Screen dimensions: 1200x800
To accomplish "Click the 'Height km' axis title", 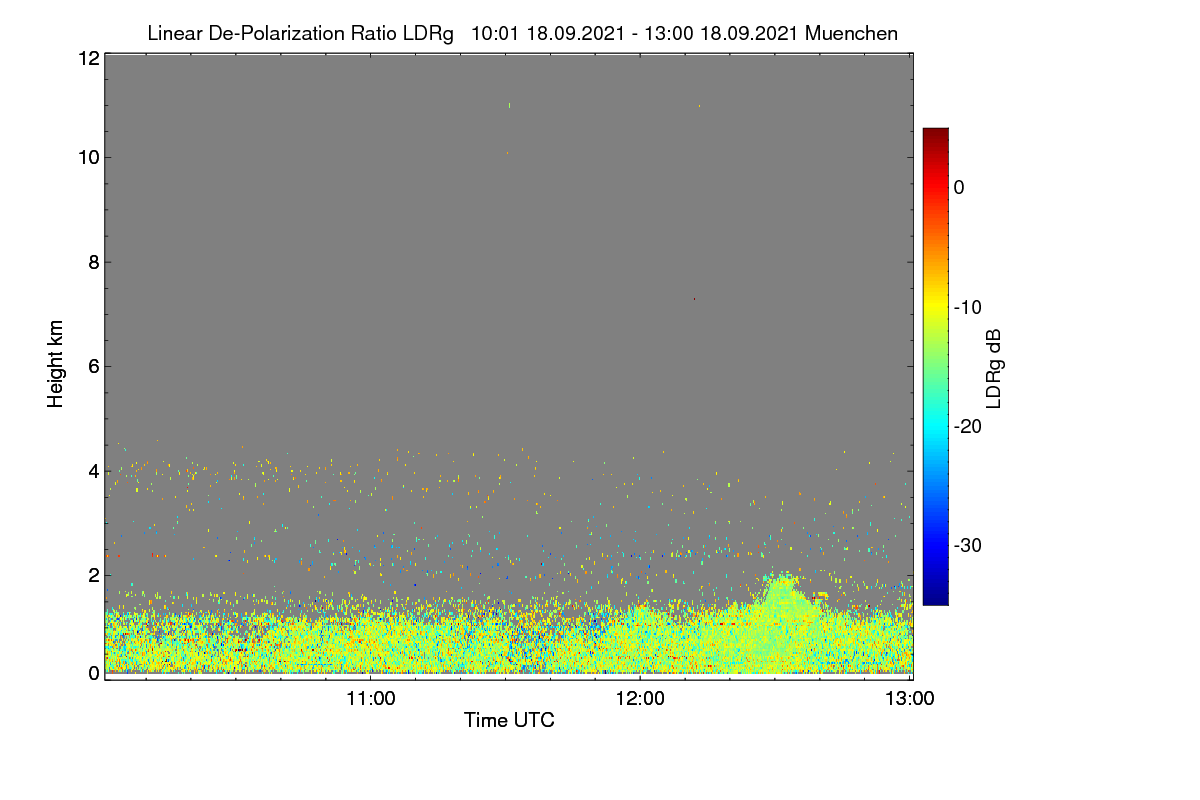I will click(56, 366).
